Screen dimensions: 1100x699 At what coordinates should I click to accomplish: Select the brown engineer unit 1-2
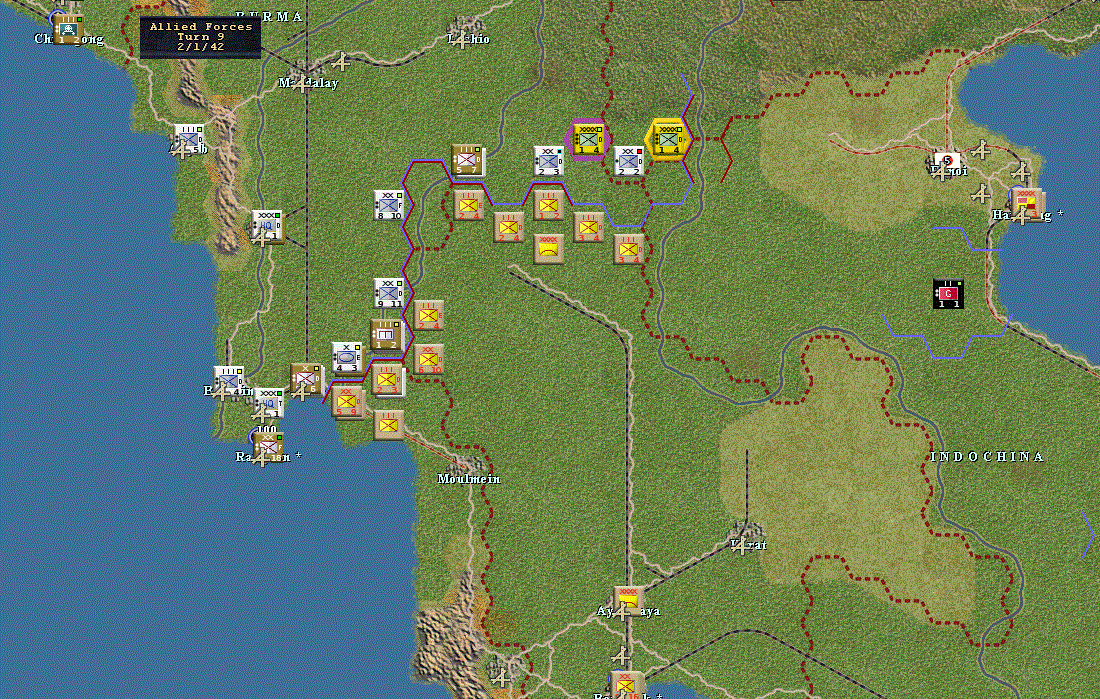tap(386, 335)
